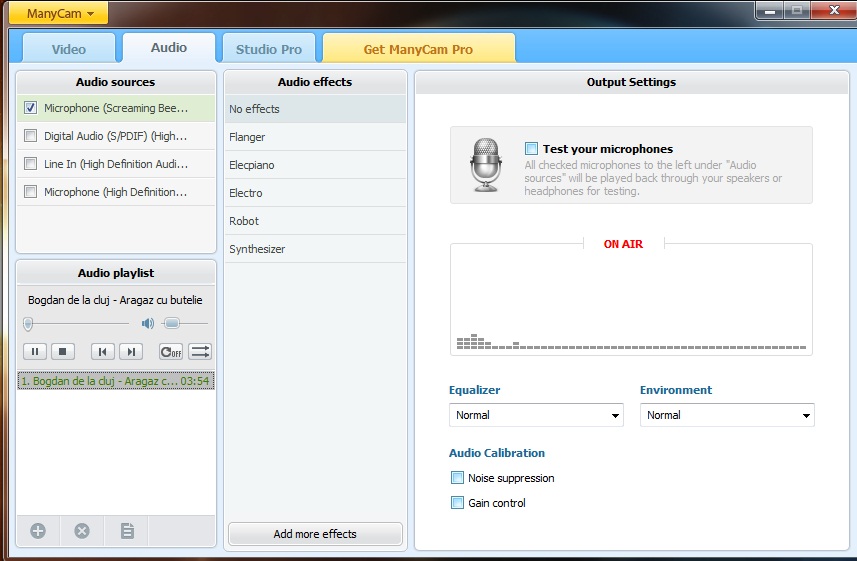Minimize the ManyCam window
This screenshot has width=857, height=561.
pyautogui.click(x=770, y=10)
